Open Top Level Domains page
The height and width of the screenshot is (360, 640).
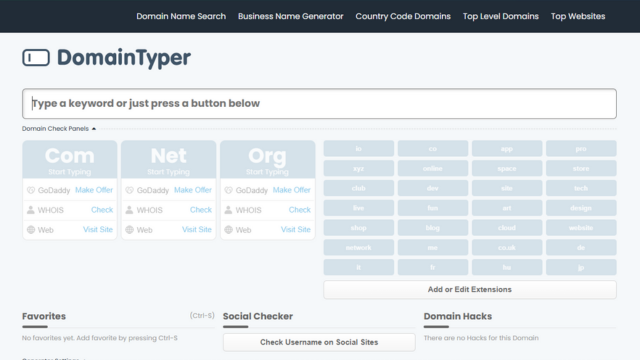[x=500, y=16]
